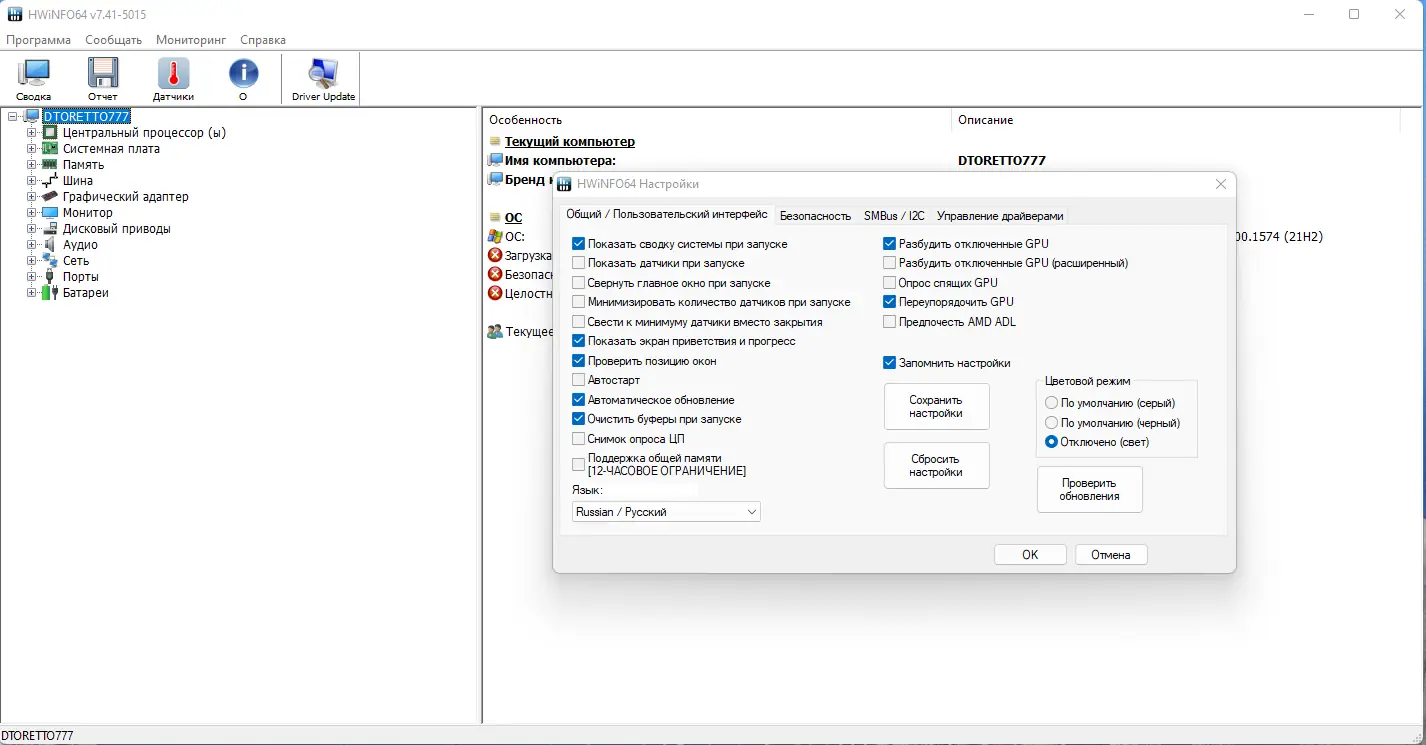Expand the Системная плата tree node
The image size is (1426, 745).
pyautogui.click(x=32, y=149)
